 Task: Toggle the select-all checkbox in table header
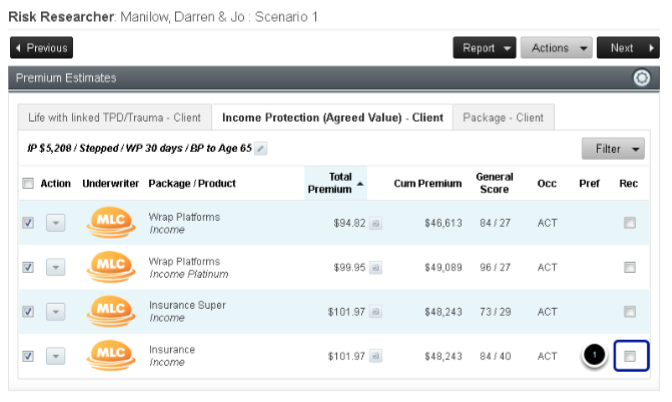pos(28,183)
